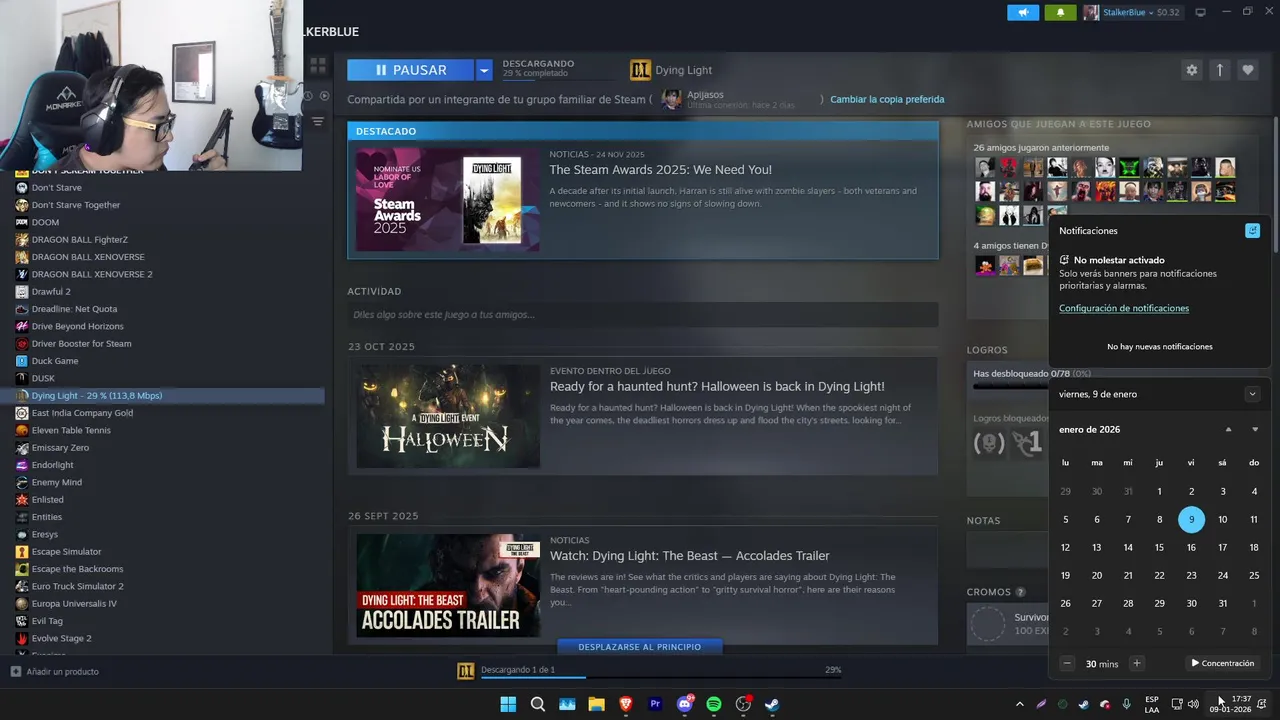Click the activity comment input field
The image size is (1280, 720).
pyautogui.click(x=642, y=315)
